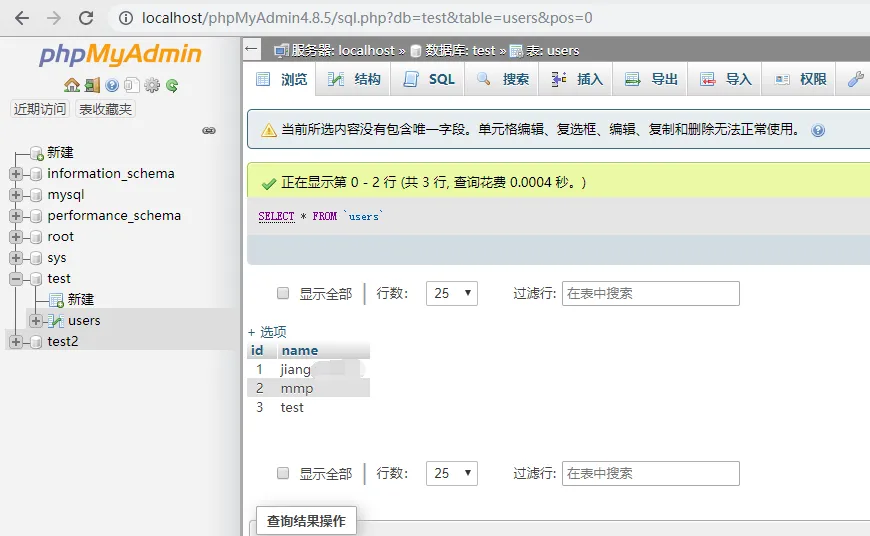870x536 pixels.
Task: Click inside the upper 过滤行 search field
Action: point(650,294)
